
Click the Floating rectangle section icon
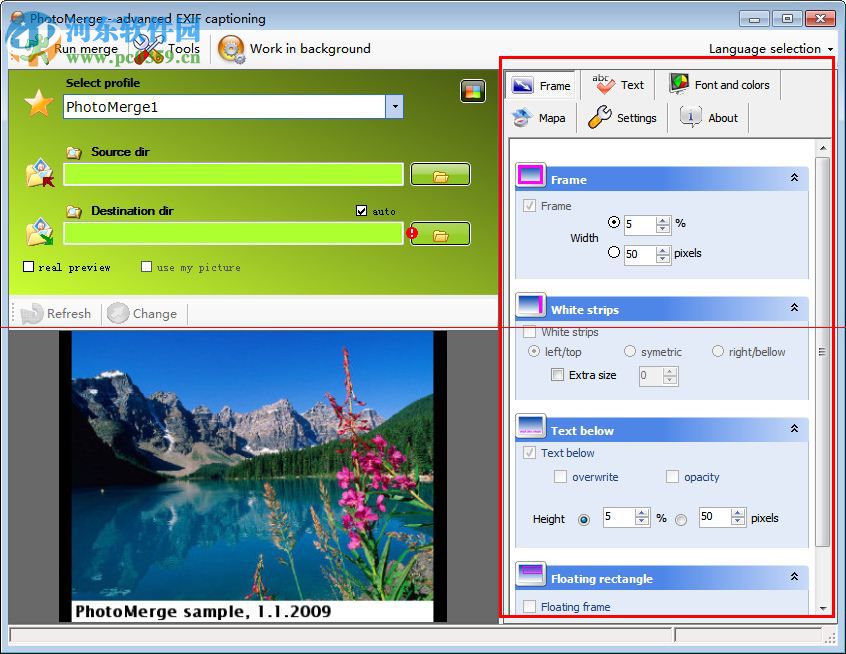530,575
